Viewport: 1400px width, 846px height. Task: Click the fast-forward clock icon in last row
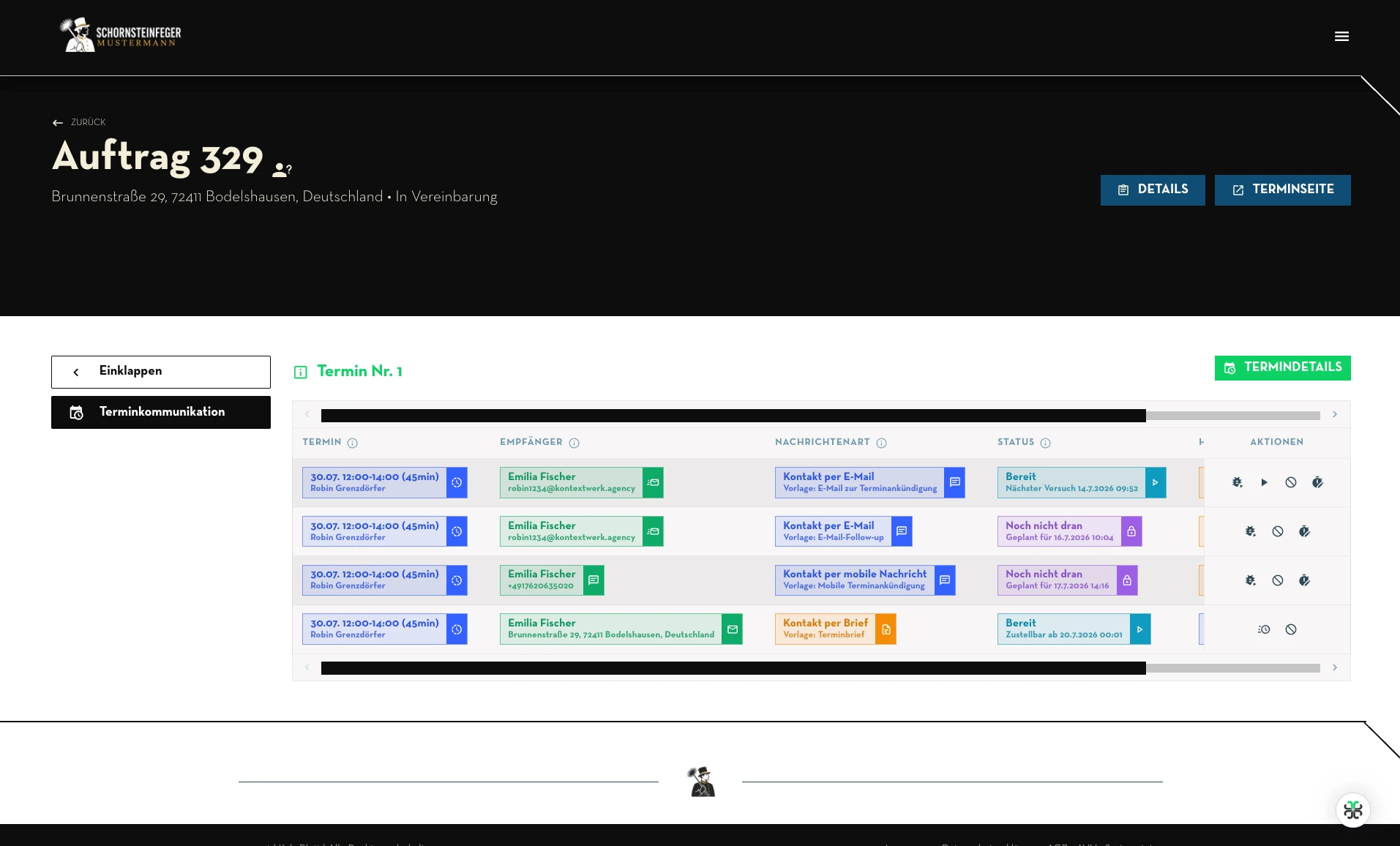click(x=1264, y=629)
